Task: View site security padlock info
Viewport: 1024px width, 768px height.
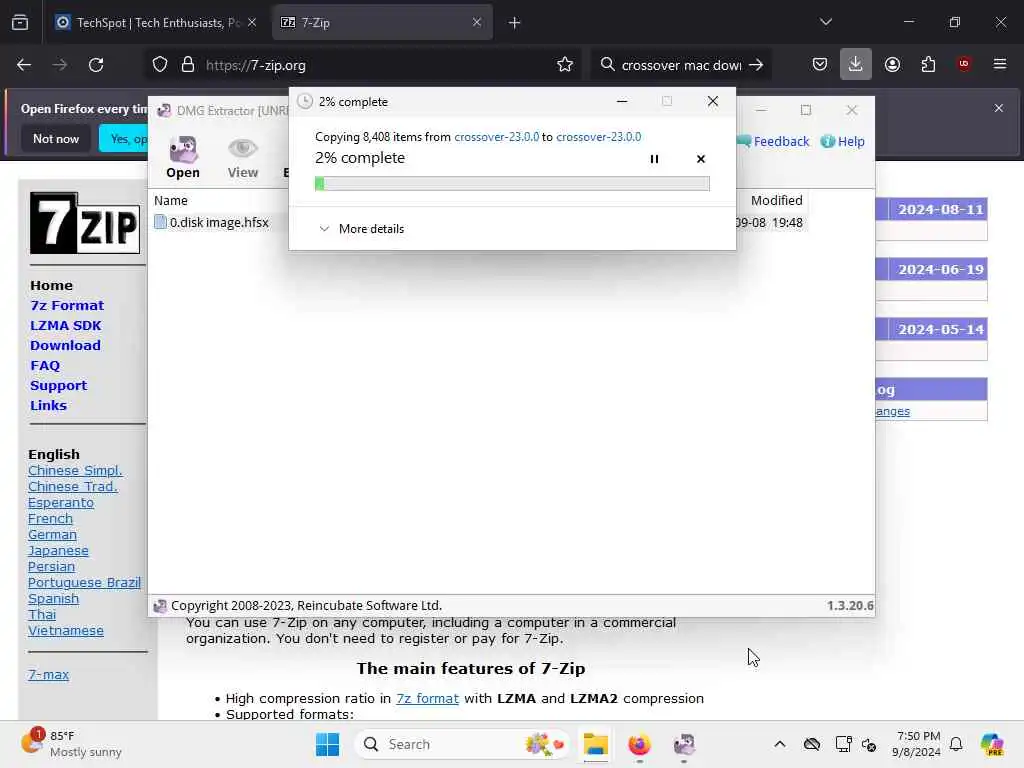Action: click(x=188, y=65)
